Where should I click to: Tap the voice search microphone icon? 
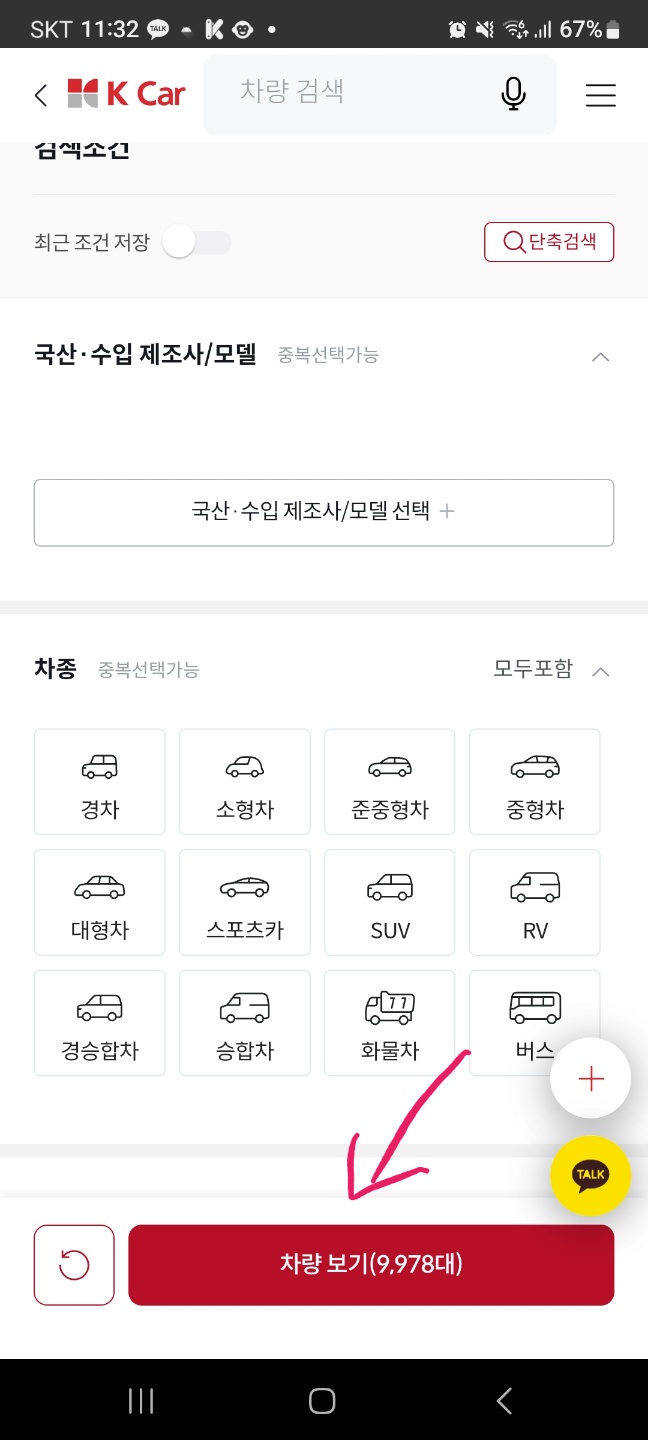click(x=513, y=94)
